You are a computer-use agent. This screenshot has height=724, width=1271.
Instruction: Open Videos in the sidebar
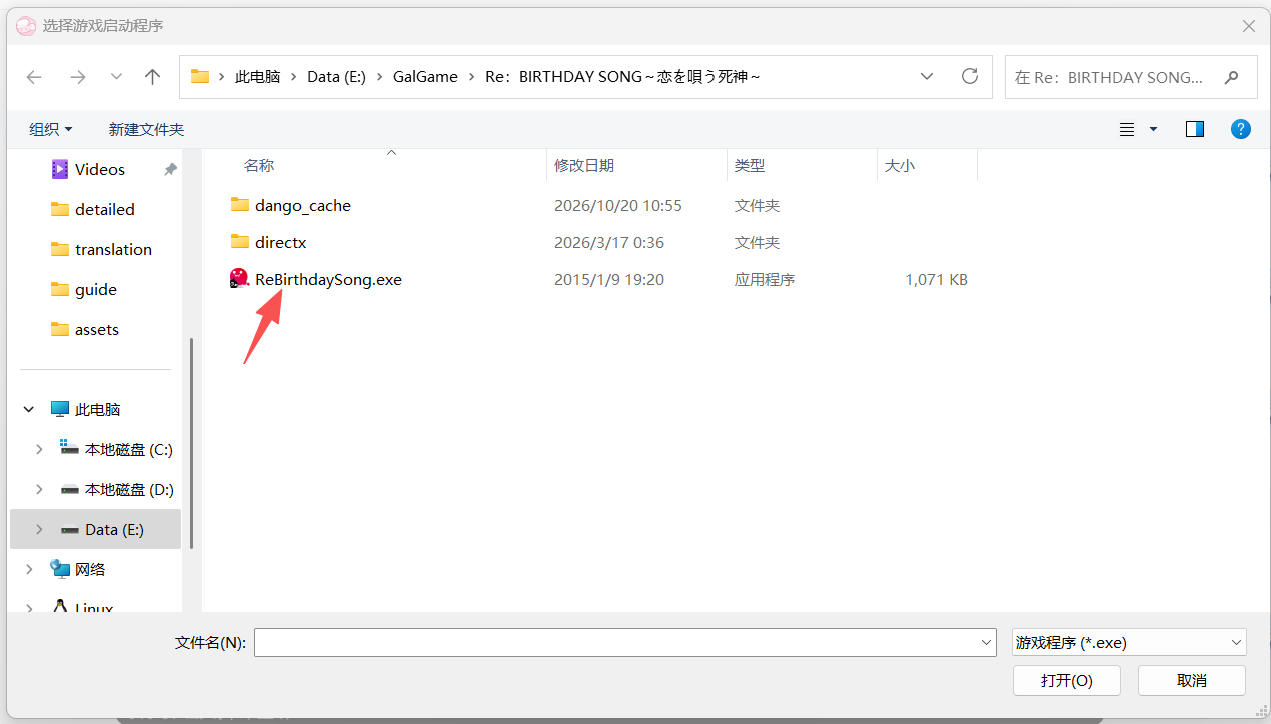[x=100, y=169]
